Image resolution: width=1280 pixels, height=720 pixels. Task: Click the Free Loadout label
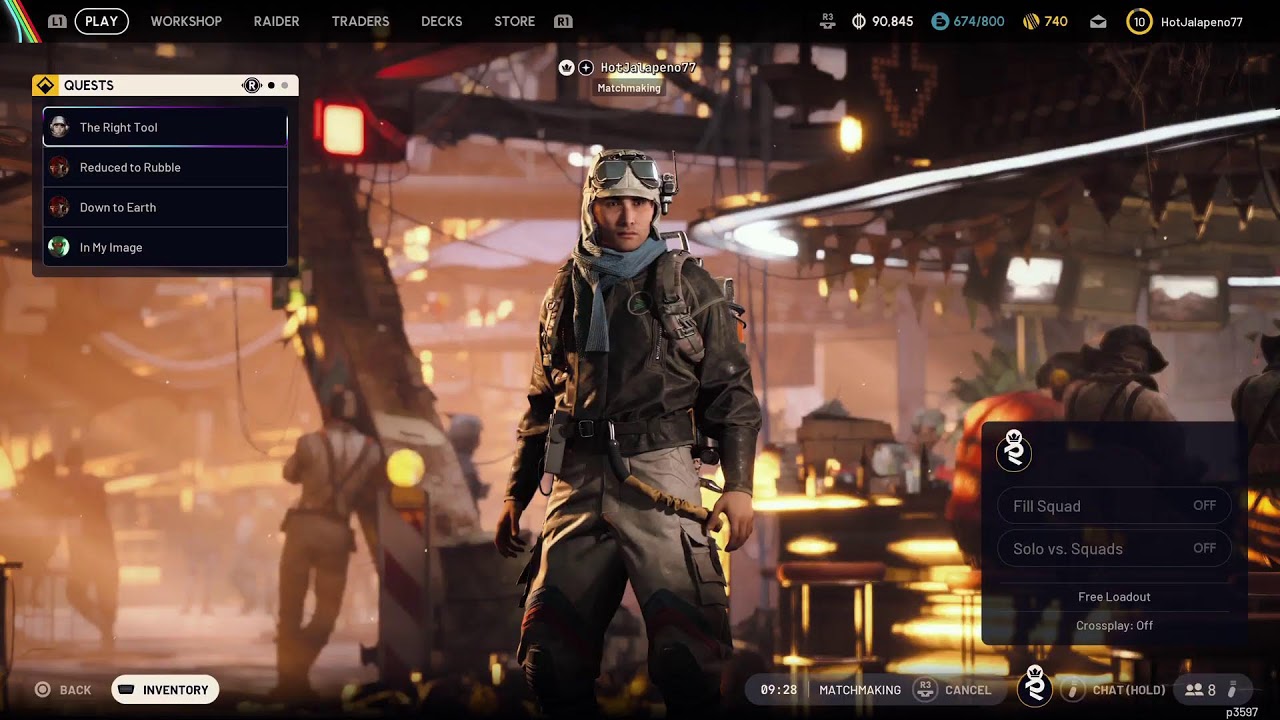point(1114,597)
